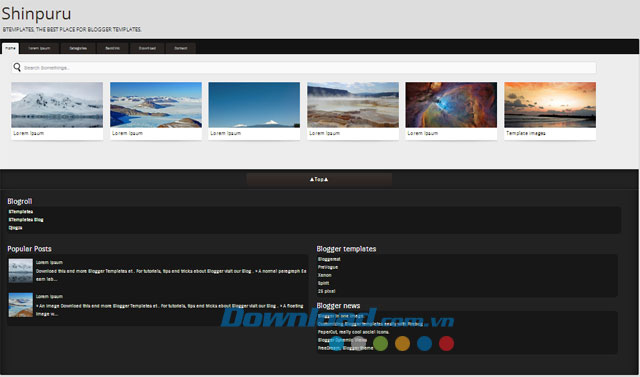Viewport: 640px width, 377px height.
Task: Click the green circle icon
Action: [380, 344]
